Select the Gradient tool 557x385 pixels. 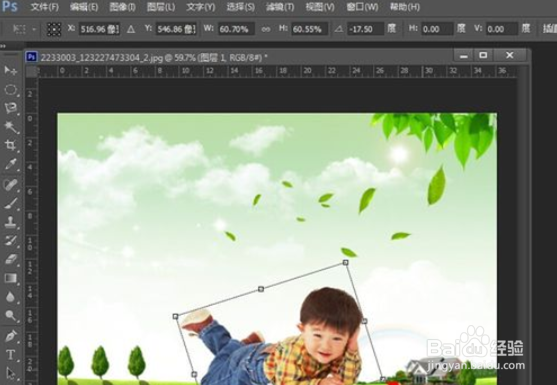tap(10, 278)
